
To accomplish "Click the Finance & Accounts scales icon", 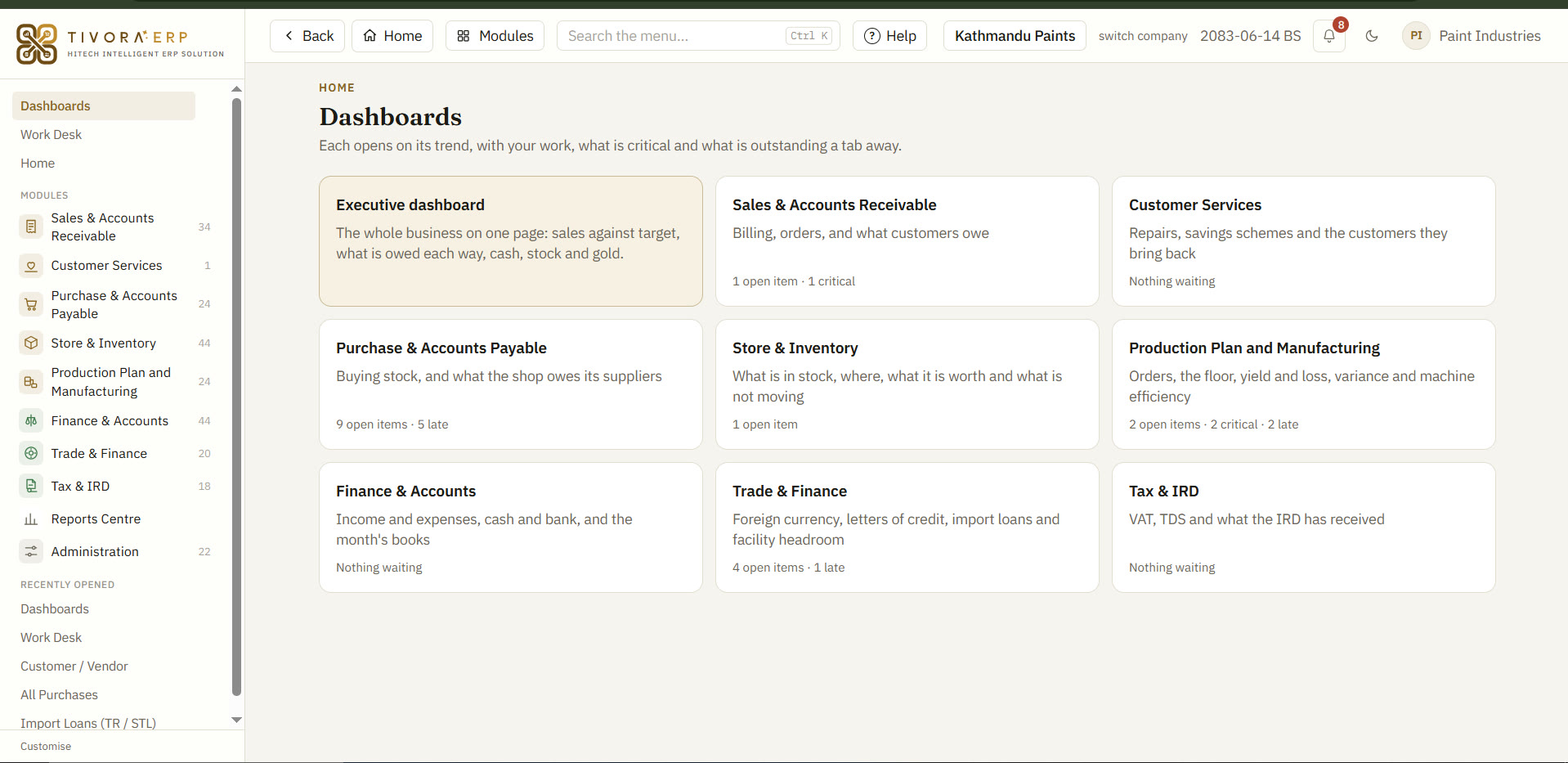I will [31, 421].
